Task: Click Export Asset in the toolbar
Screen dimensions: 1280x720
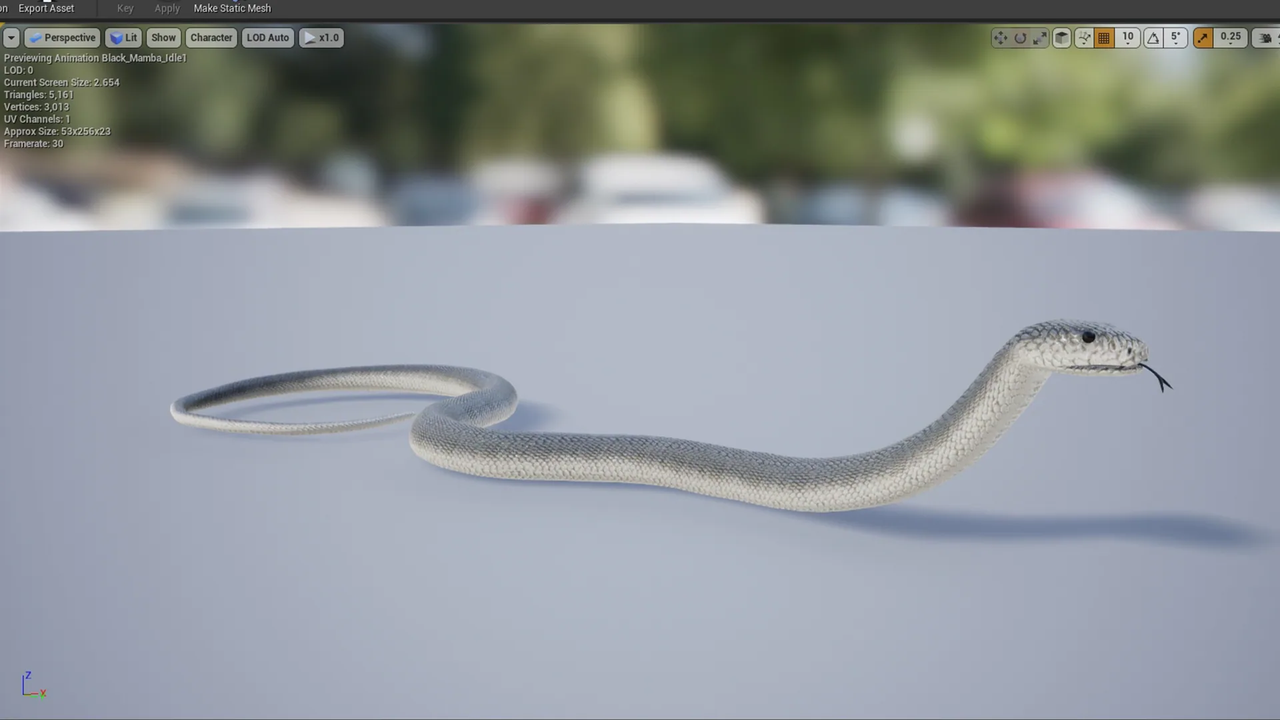Action: tap(46, 8)
